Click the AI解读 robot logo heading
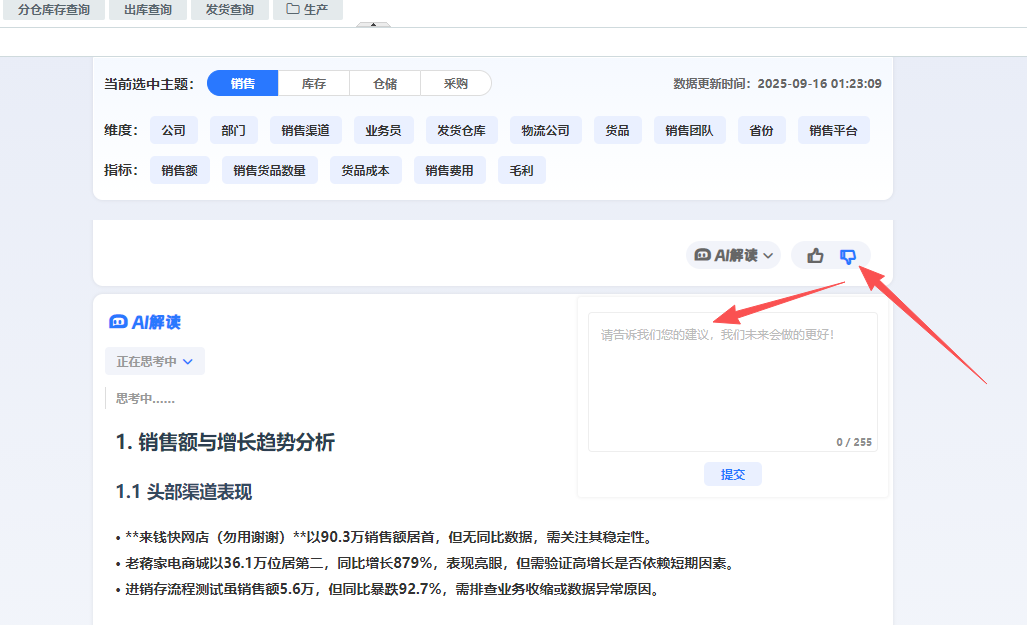The width and height of the screenshot is (1027, 625). (145, 322)
